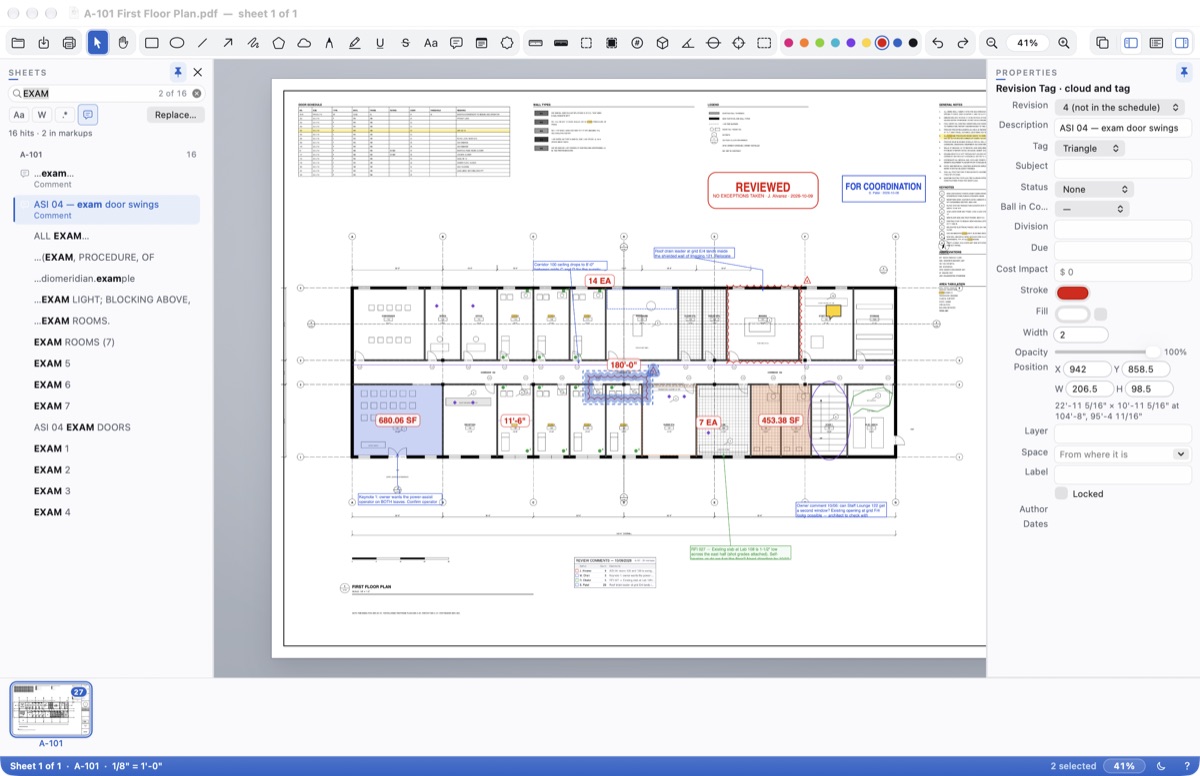This screenshot has width=1200, height=776.
Task: Open the Revision dropdown
Action: tap(1121, 107)
